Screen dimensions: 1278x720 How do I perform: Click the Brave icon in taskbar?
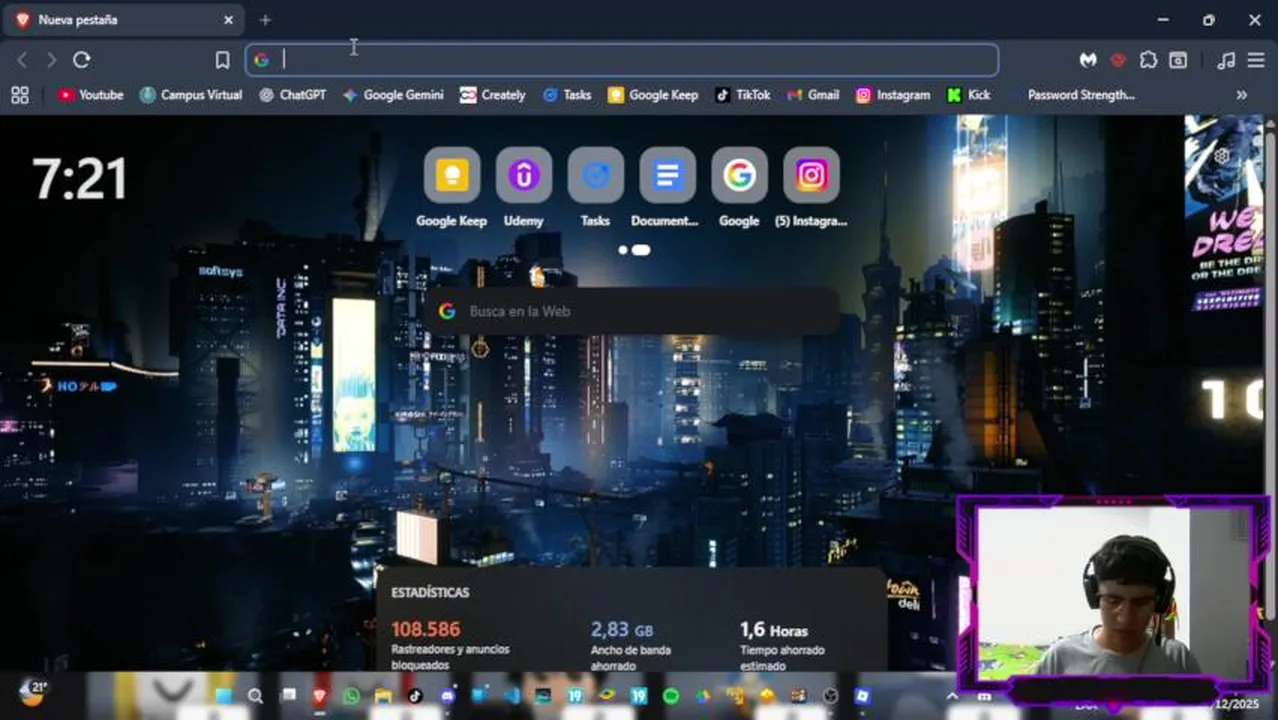319,696
